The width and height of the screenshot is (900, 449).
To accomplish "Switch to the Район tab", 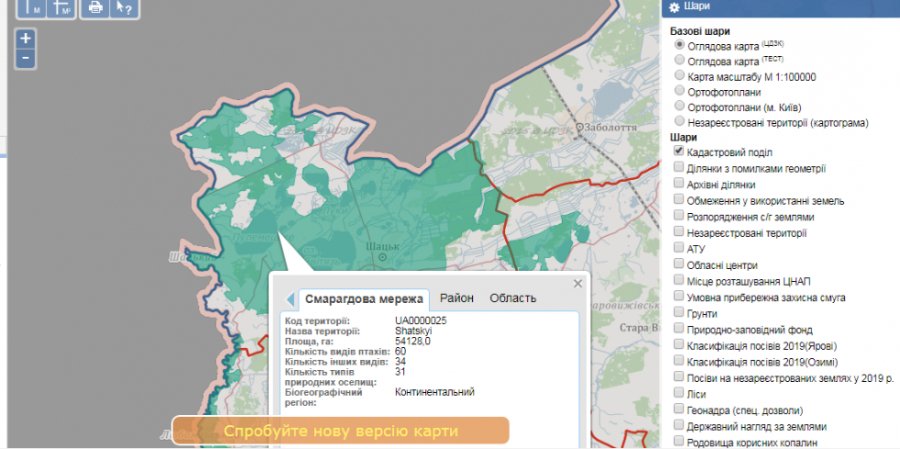I will pyautogui.click(x=456, y=298).
